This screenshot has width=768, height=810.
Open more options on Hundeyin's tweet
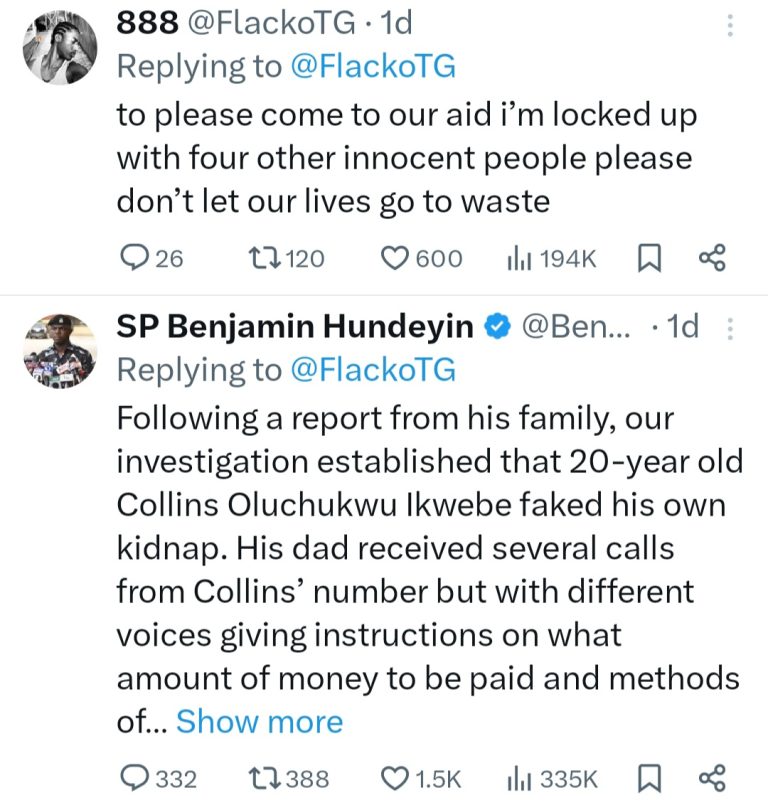tap(729, 328)
